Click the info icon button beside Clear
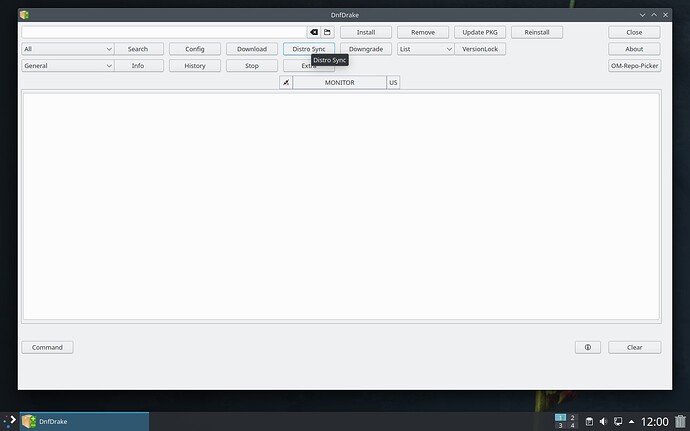This screenshot has height=431, width=690. pyautogui.click(x=587, y=347)
